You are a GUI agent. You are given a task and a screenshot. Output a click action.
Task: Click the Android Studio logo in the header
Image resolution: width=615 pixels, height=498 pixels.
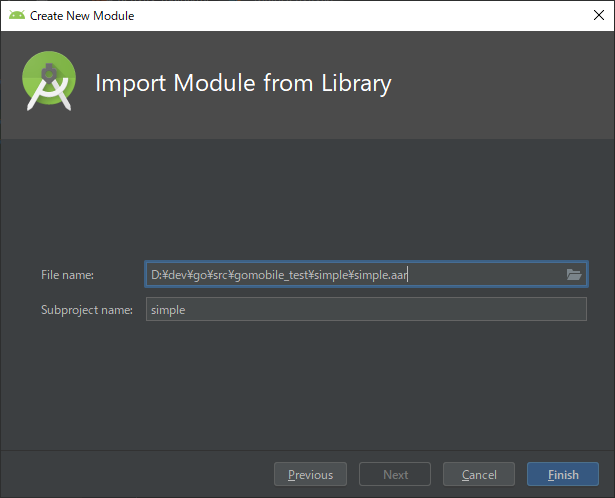49,82
